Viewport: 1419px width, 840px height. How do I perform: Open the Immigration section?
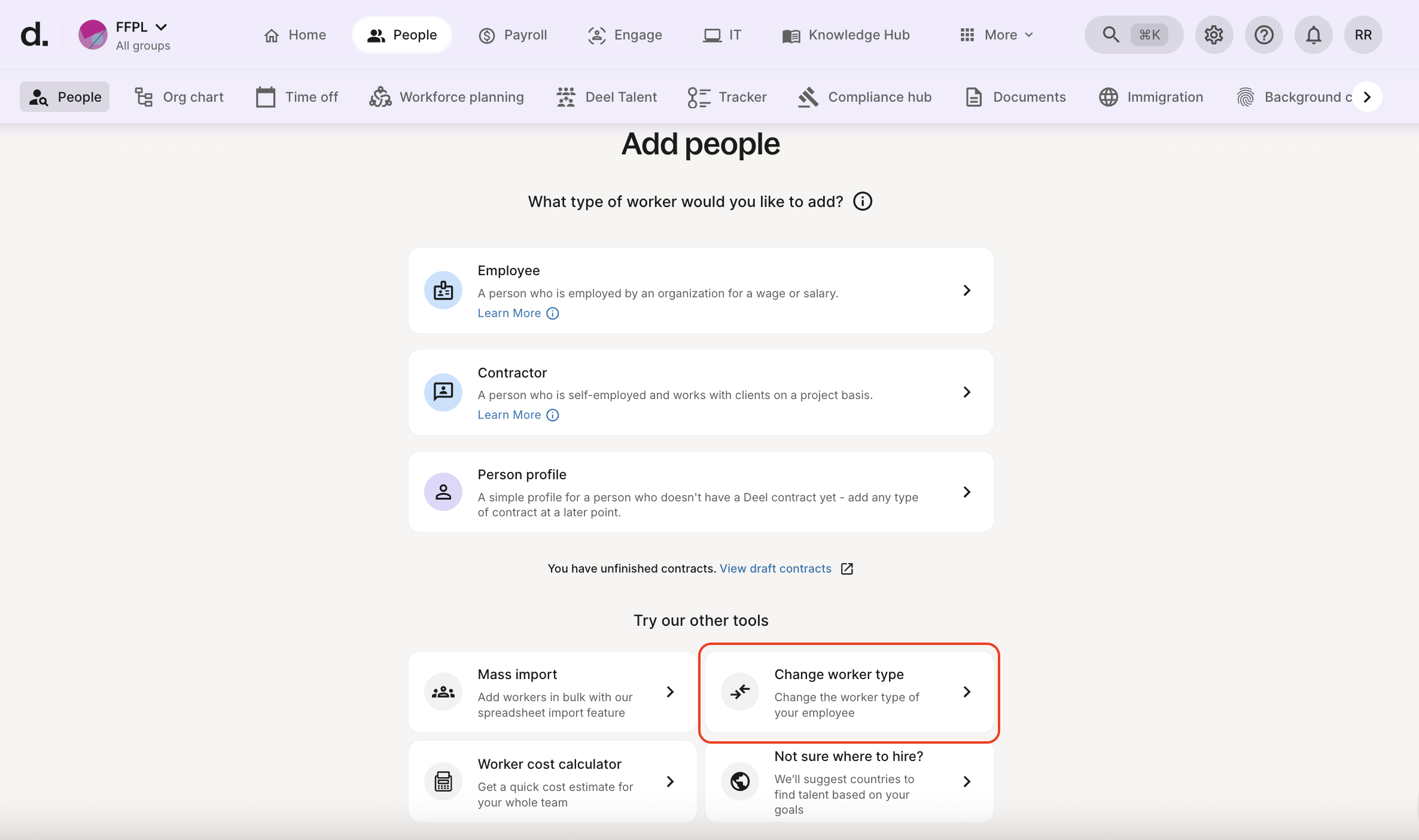tap(1151, 97)
